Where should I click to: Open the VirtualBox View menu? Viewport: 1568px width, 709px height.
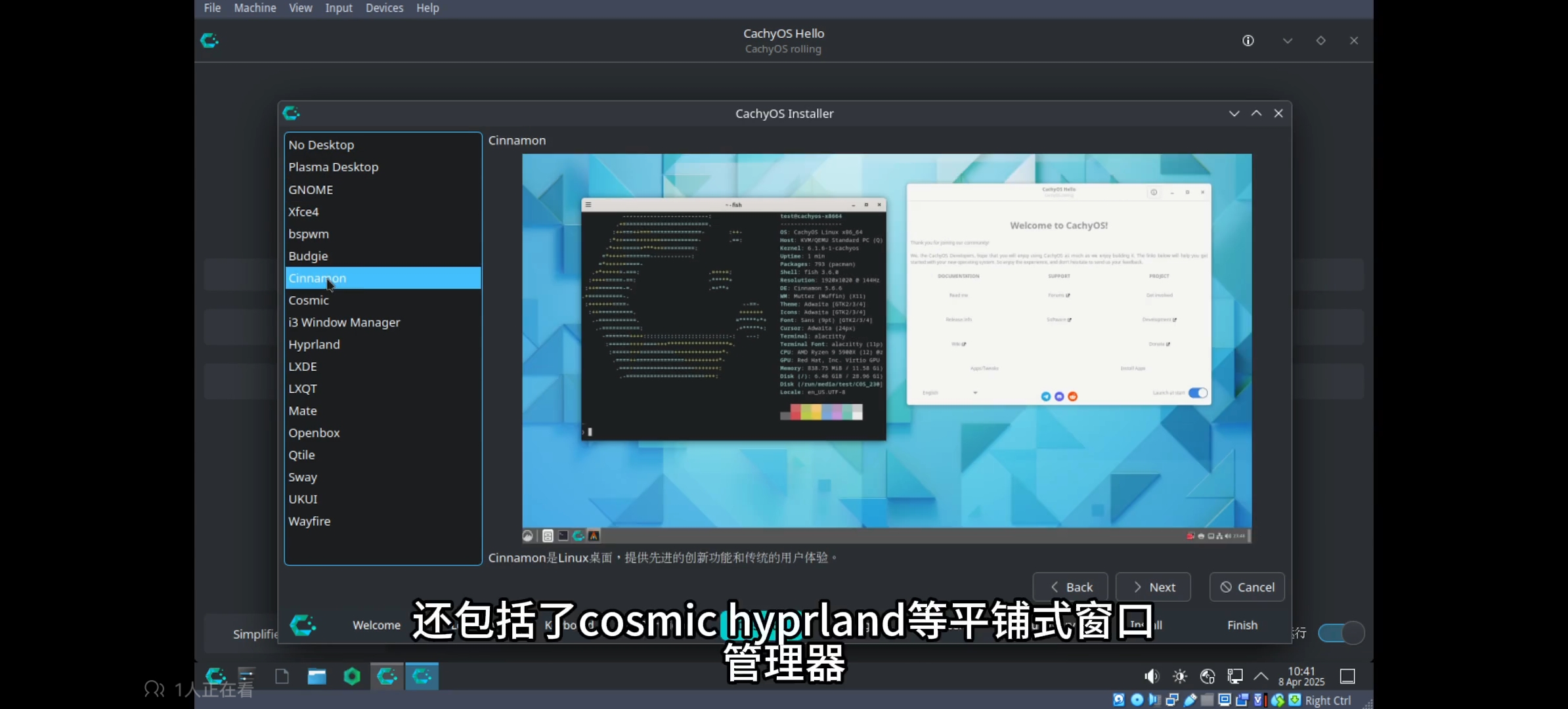click(300, 8)
